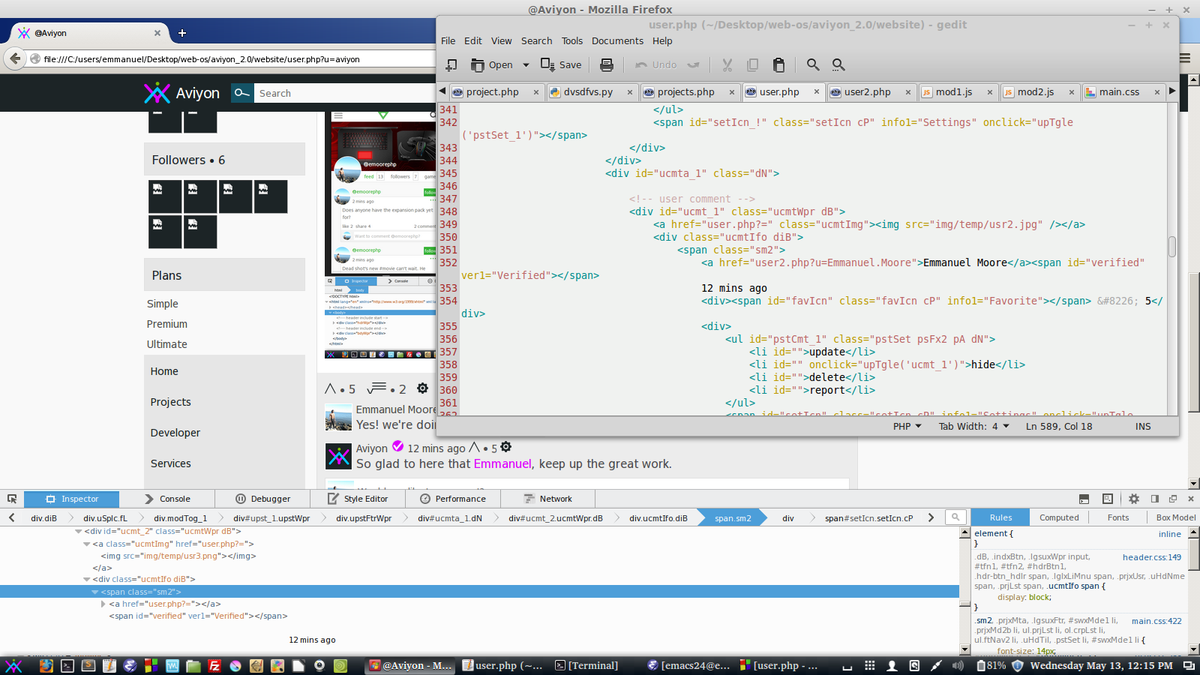Open the Computed styles tab
The height and width of the screenshot is (675, 1200).
1059,517
